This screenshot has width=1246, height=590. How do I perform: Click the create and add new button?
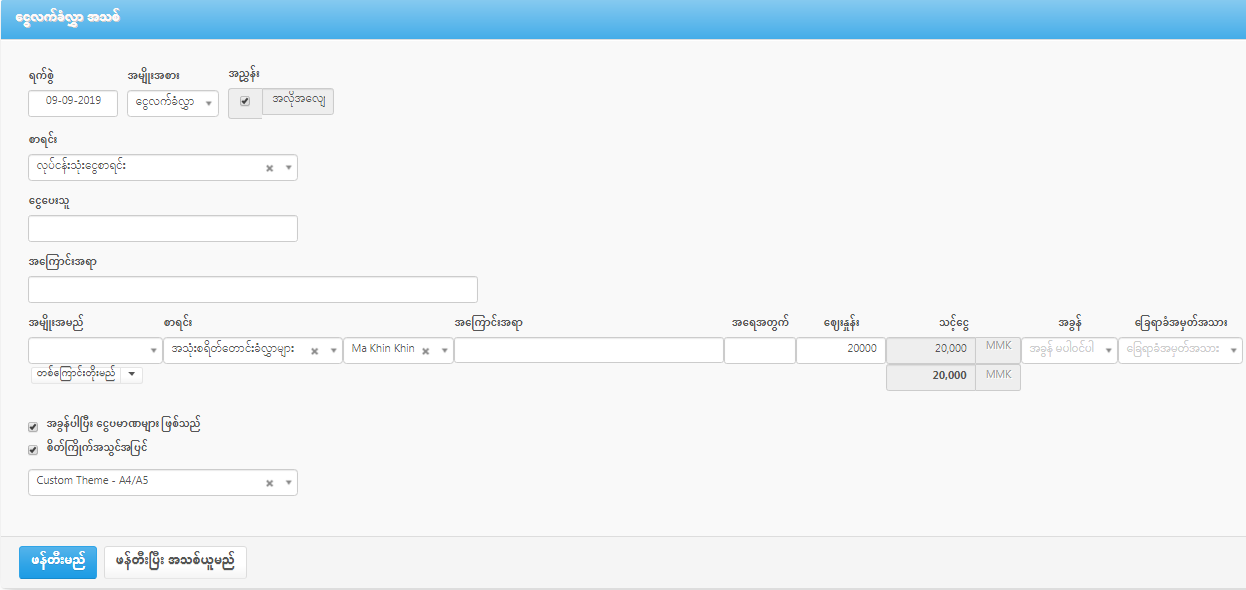click(175, 562)
